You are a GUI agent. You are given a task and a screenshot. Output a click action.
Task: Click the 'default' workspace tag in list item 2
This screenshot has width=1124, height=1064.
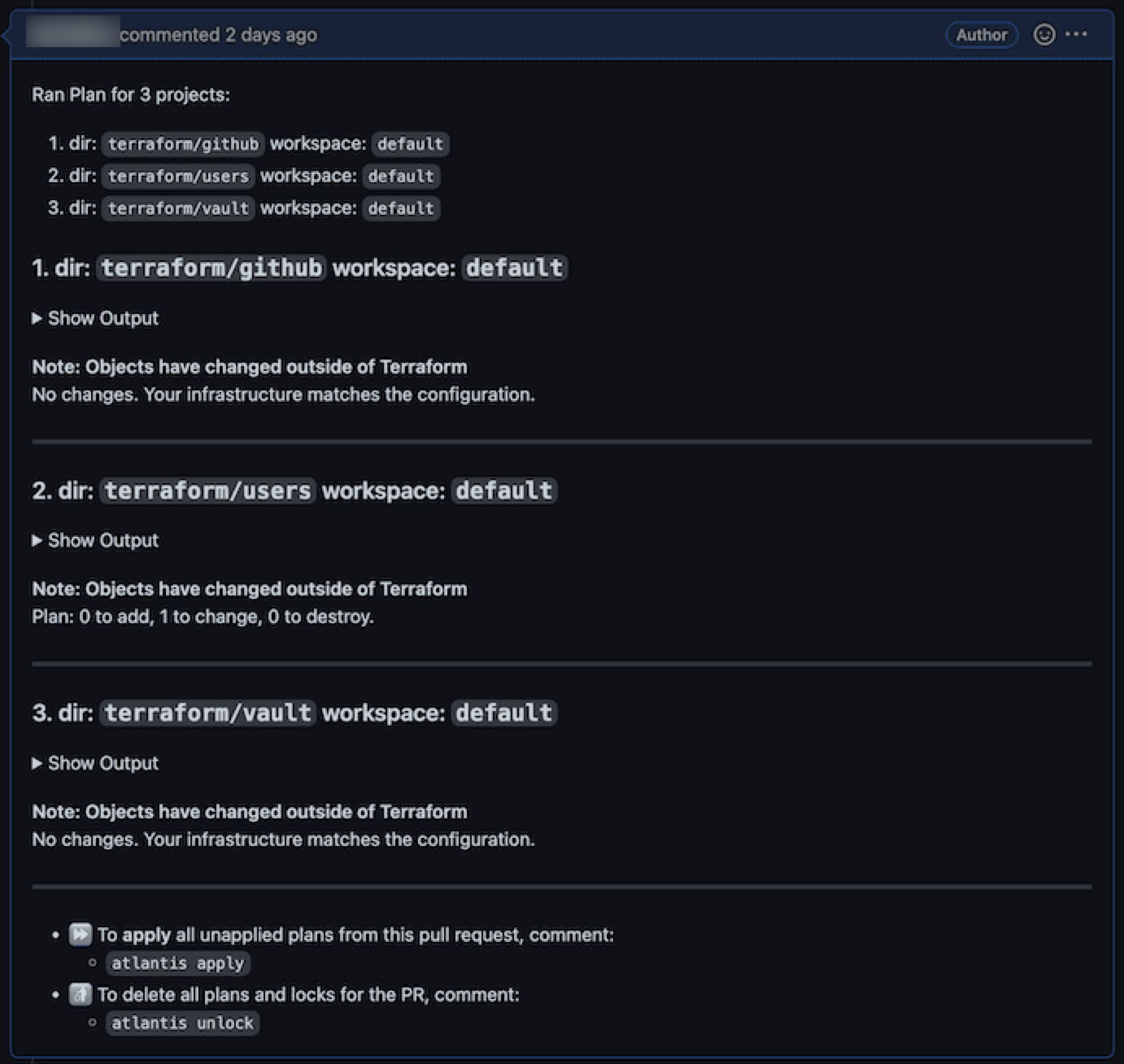pyautogui.click(x=401, y=177)
